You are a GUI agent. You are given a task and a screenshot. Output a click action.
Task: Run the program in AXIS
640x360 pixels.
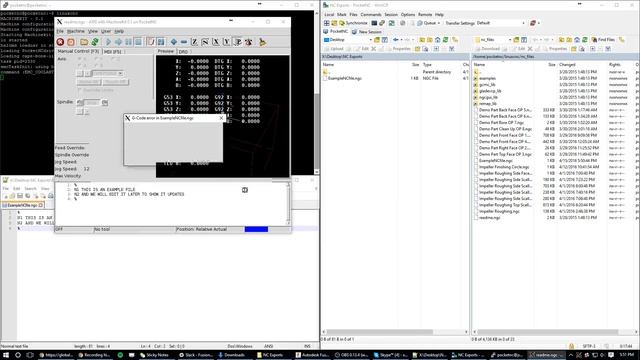(109, 42)
